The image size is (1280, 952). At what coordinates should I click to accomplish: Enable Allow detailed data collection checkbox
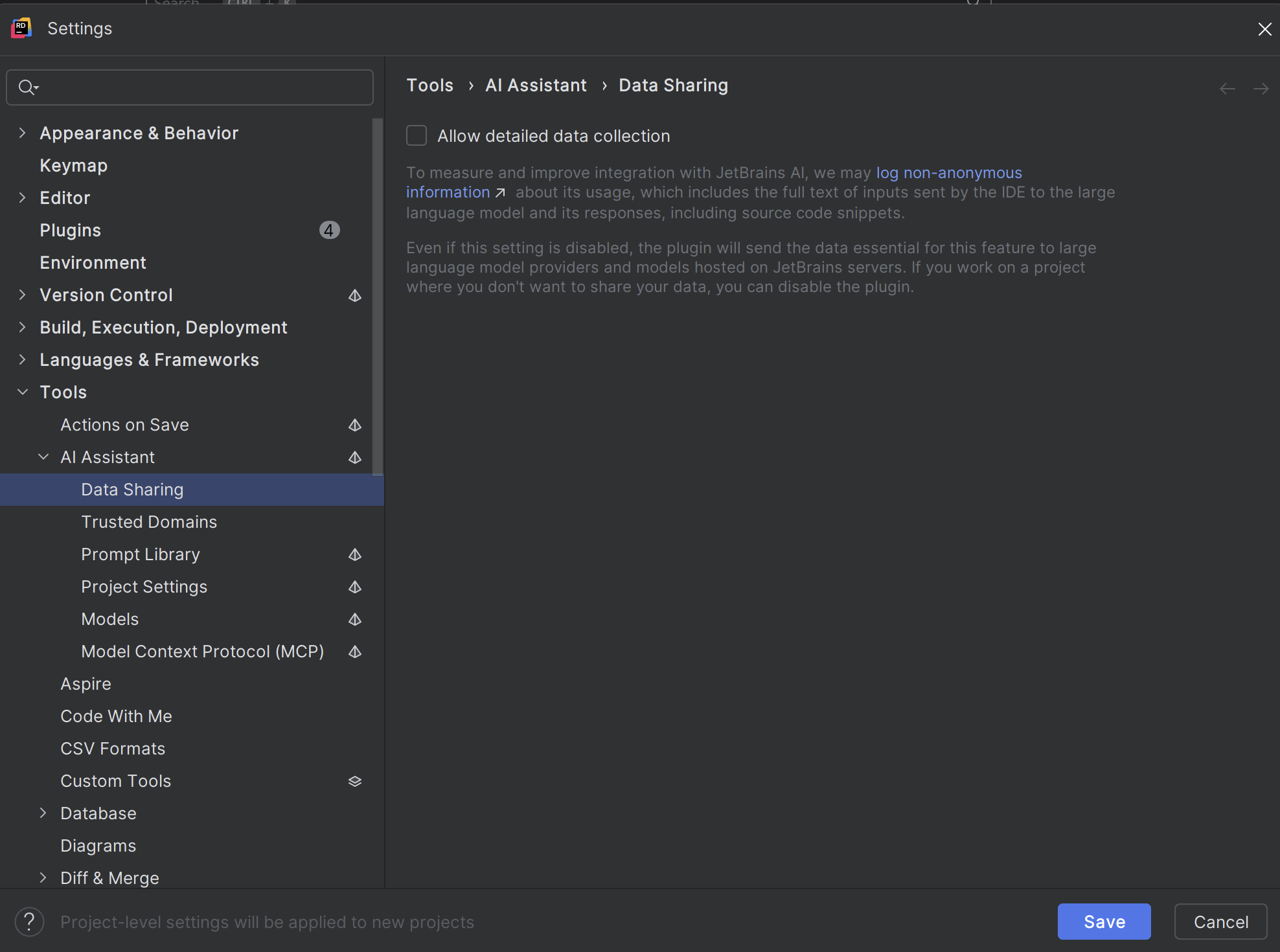pyautogui.click(x=417, y=136)
